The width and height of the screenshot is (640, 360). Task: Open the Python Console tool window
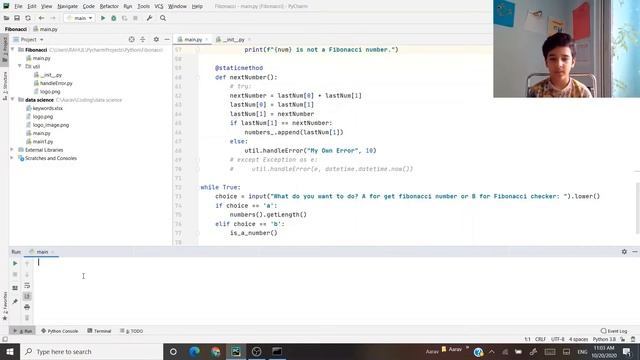coord(60,331)
